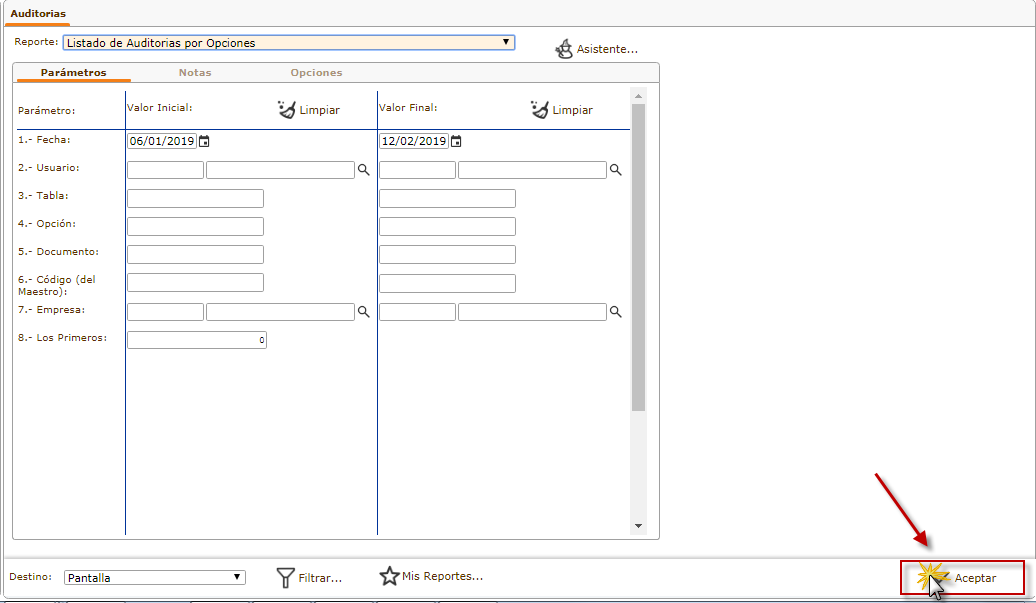Focus the Los Primeros number field
Screen dimensions: 1036x603
click(x=196, y=340)
